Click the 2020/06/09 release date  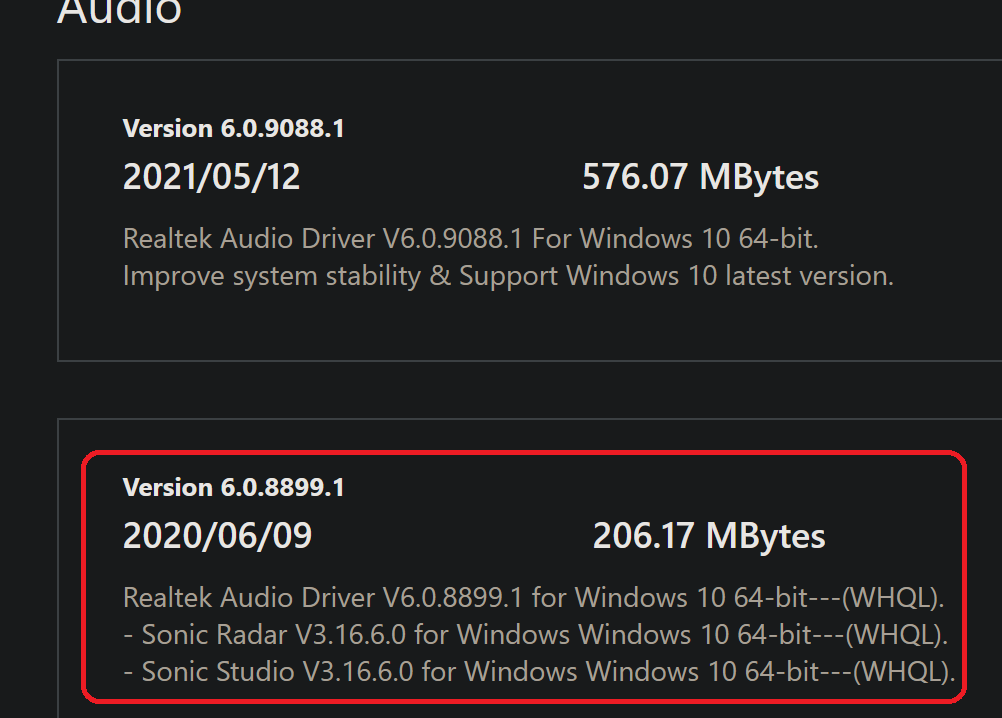217,535
